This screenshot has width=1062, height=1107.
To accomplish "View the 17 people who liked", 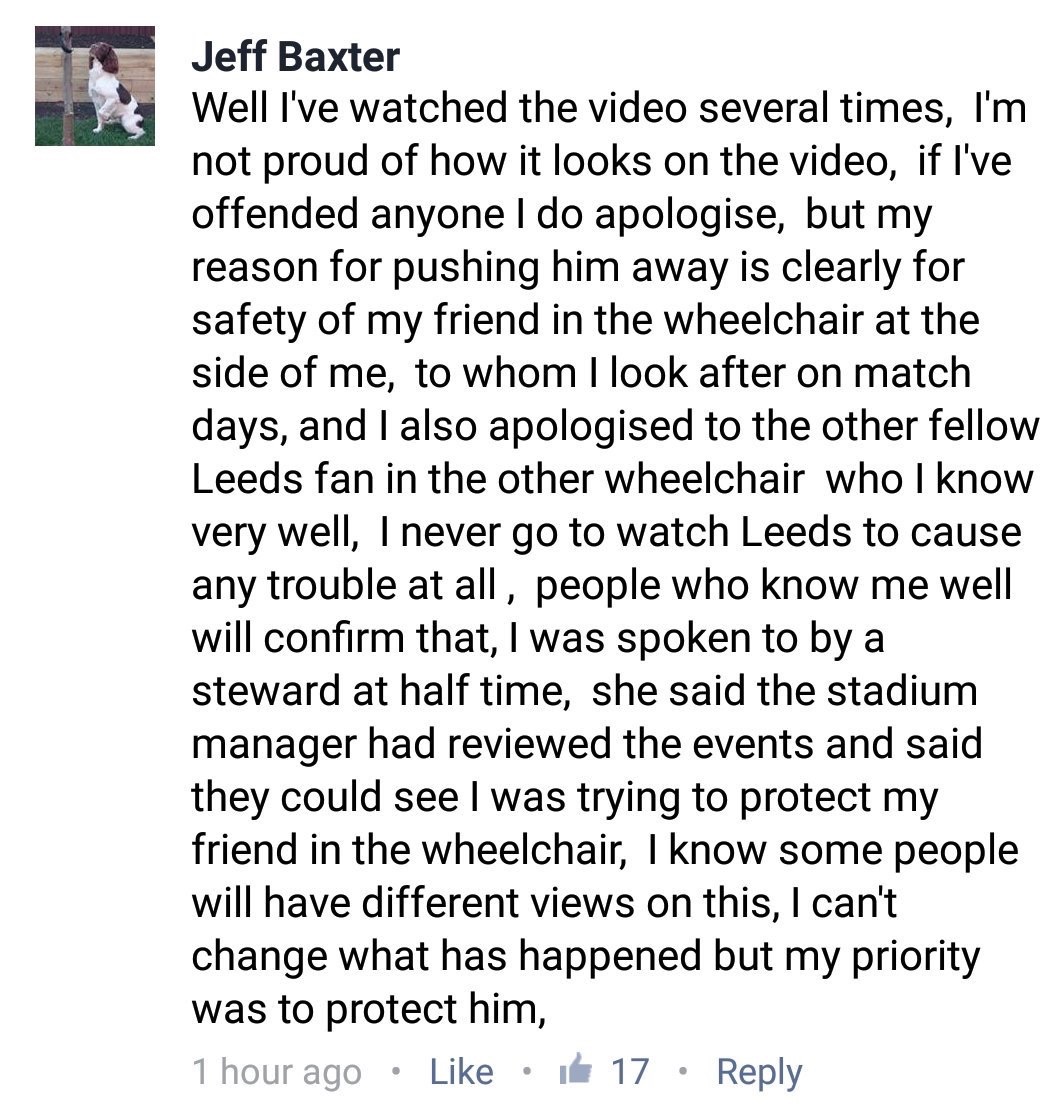I will click(629, 1071).
